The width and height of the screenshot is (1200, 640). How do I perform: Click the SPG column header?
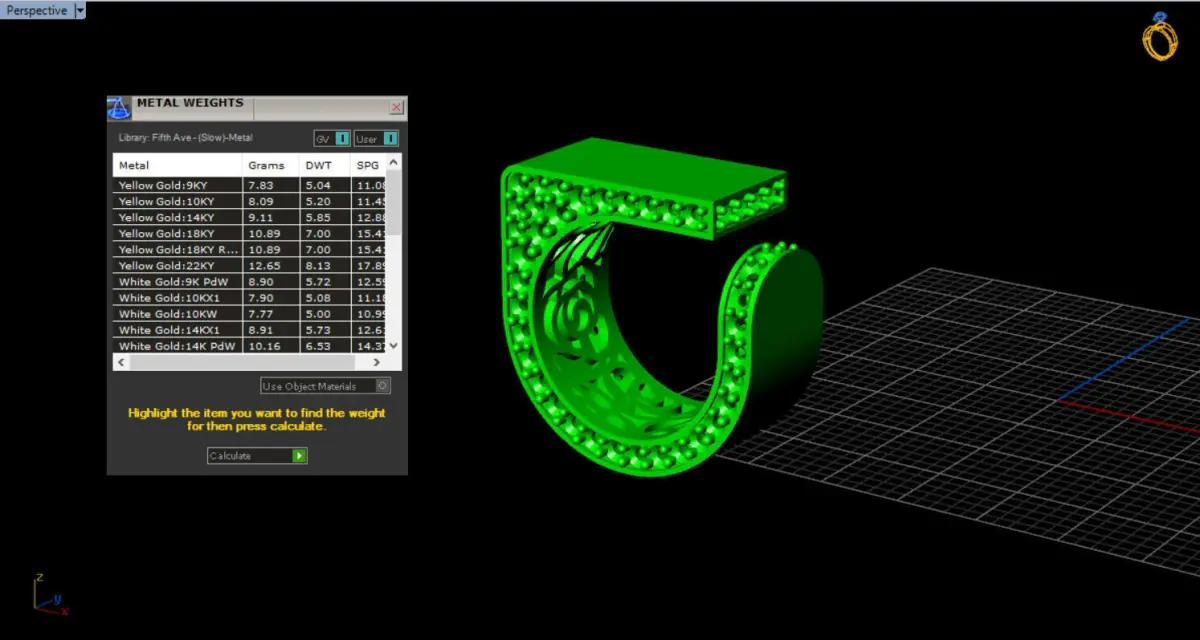[368, 165]
